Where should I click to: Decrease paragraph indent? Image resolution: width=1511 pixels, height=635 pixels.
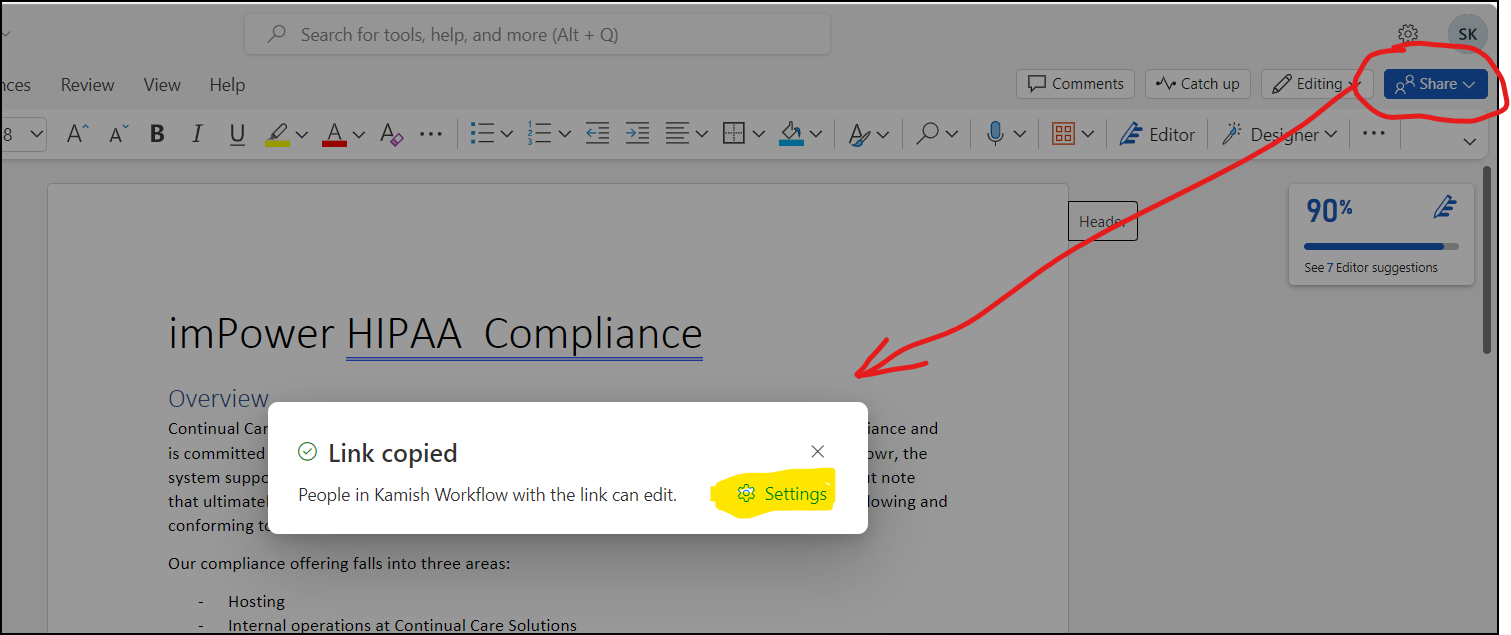[597, 133]
